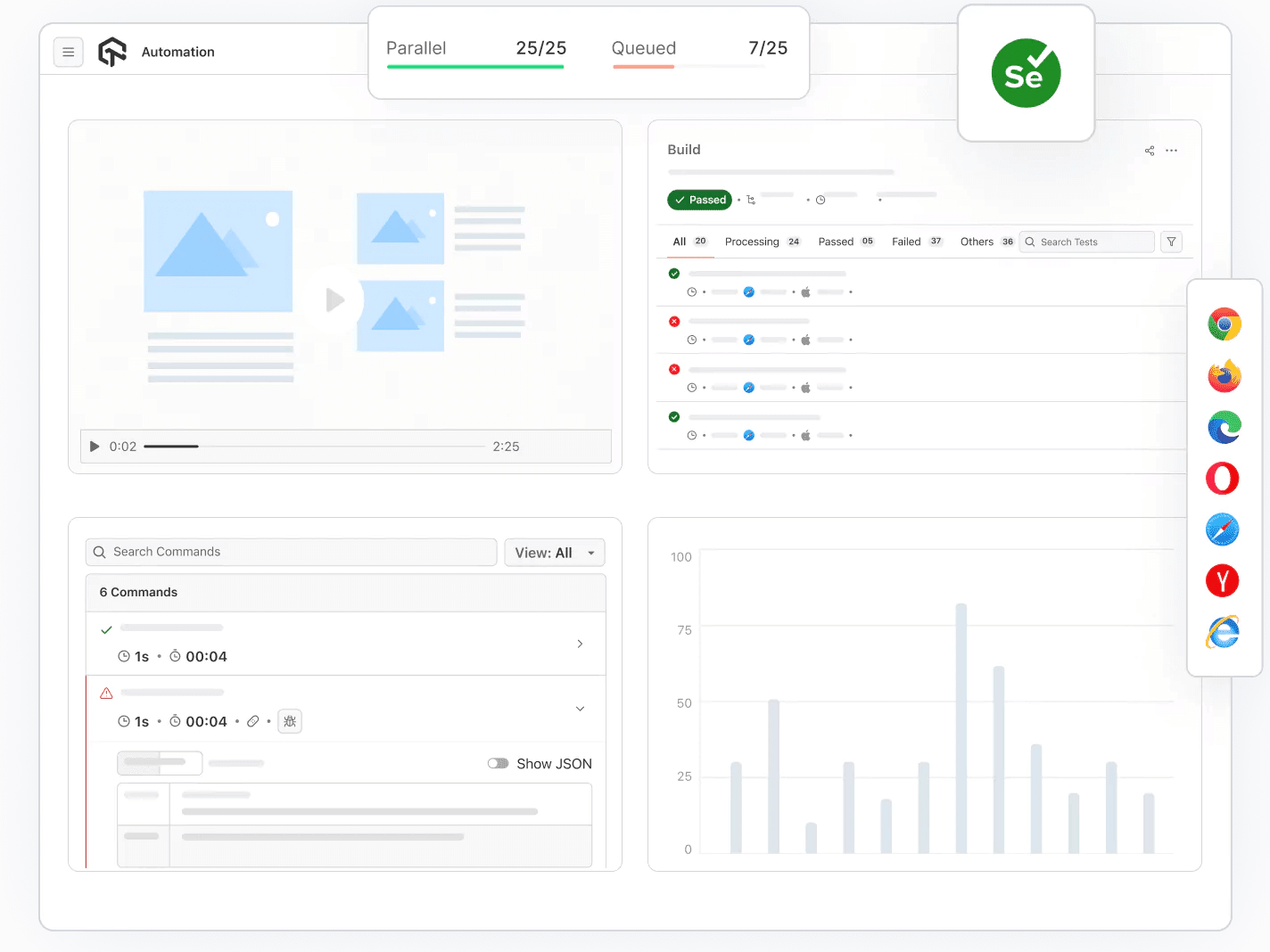Toggle the Show JSON switch
The width and height of the screenshot is (1270, 952).
(x=498, y=763)
